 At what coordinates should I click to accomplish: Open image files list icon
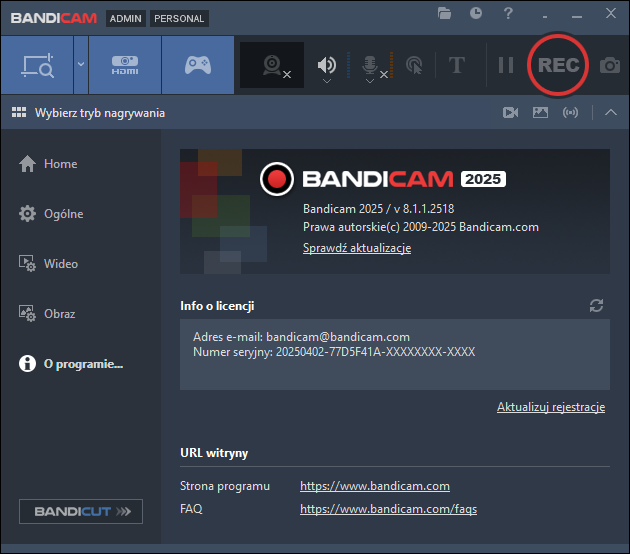pos(540,112)
